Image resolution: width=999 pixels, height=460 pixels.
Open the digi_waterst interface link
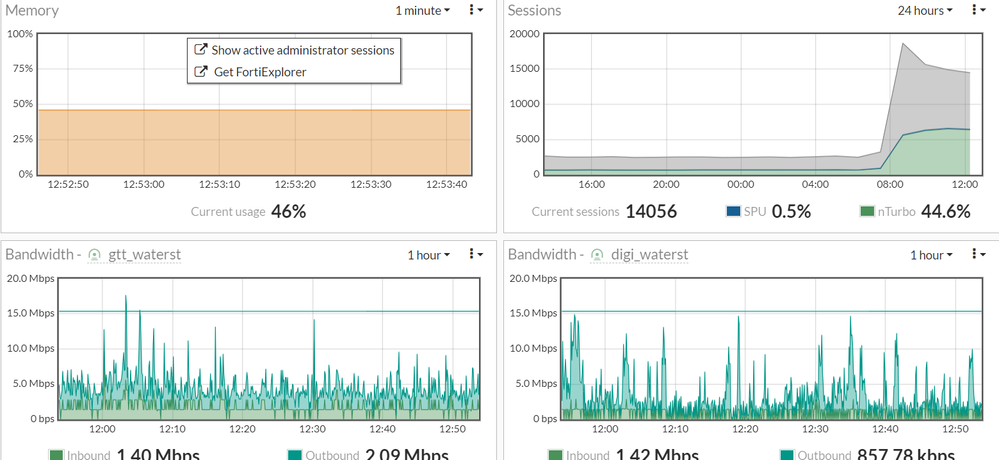tap(649, 255)
